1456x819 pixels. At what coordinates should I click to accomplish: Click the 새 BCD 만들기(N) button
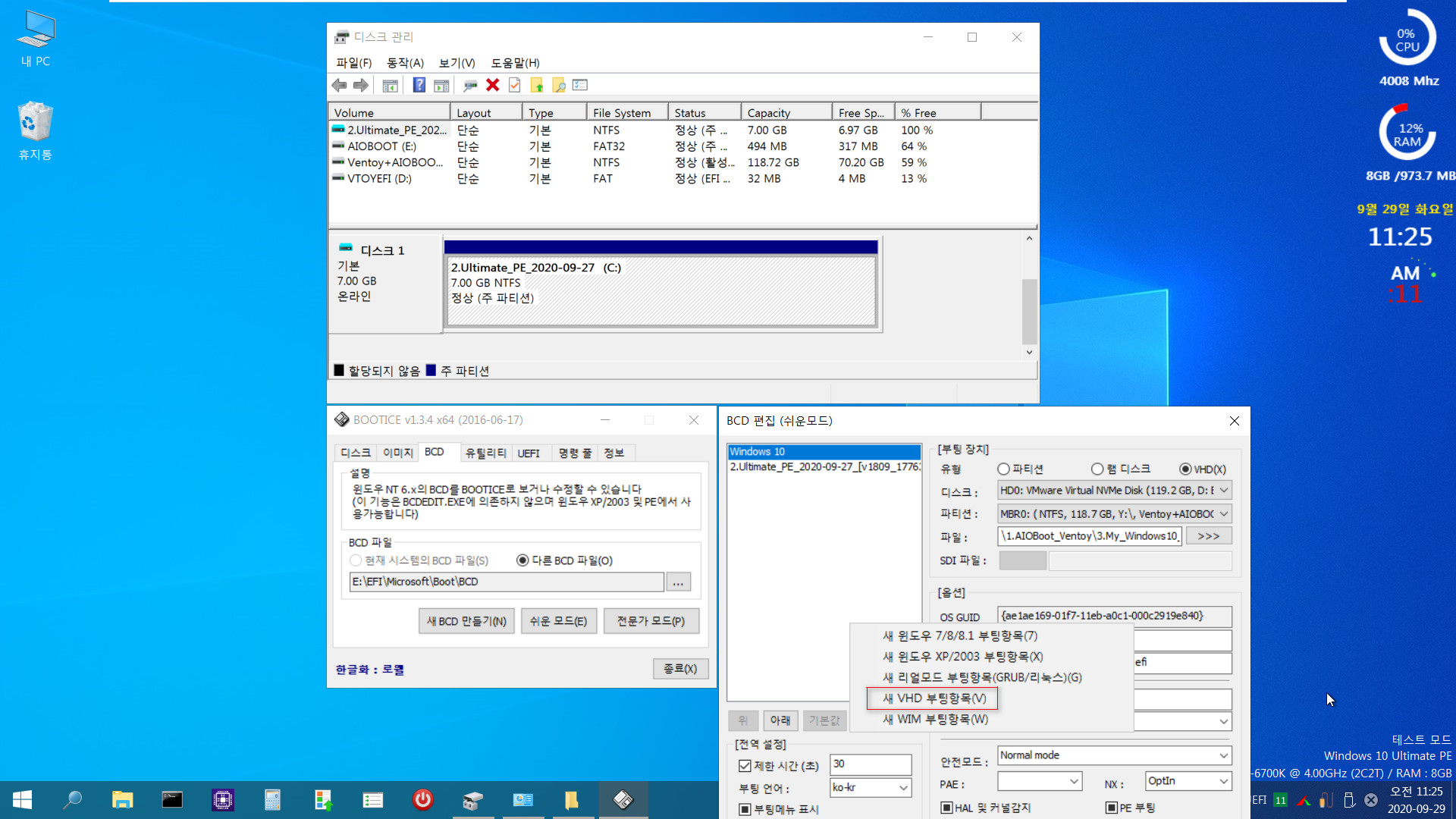[x=466, y=621]
